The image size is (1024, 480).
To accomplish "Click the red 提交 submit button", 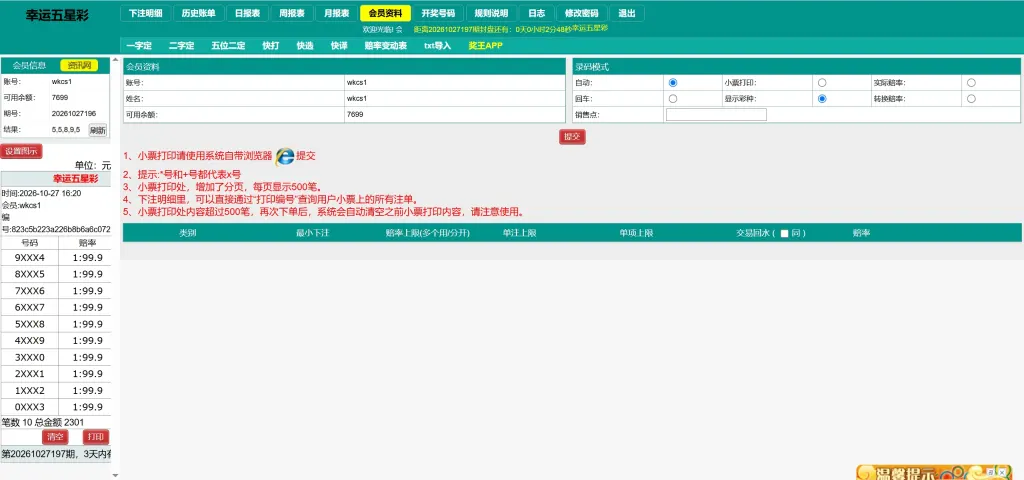I will (x=572, y=136).
